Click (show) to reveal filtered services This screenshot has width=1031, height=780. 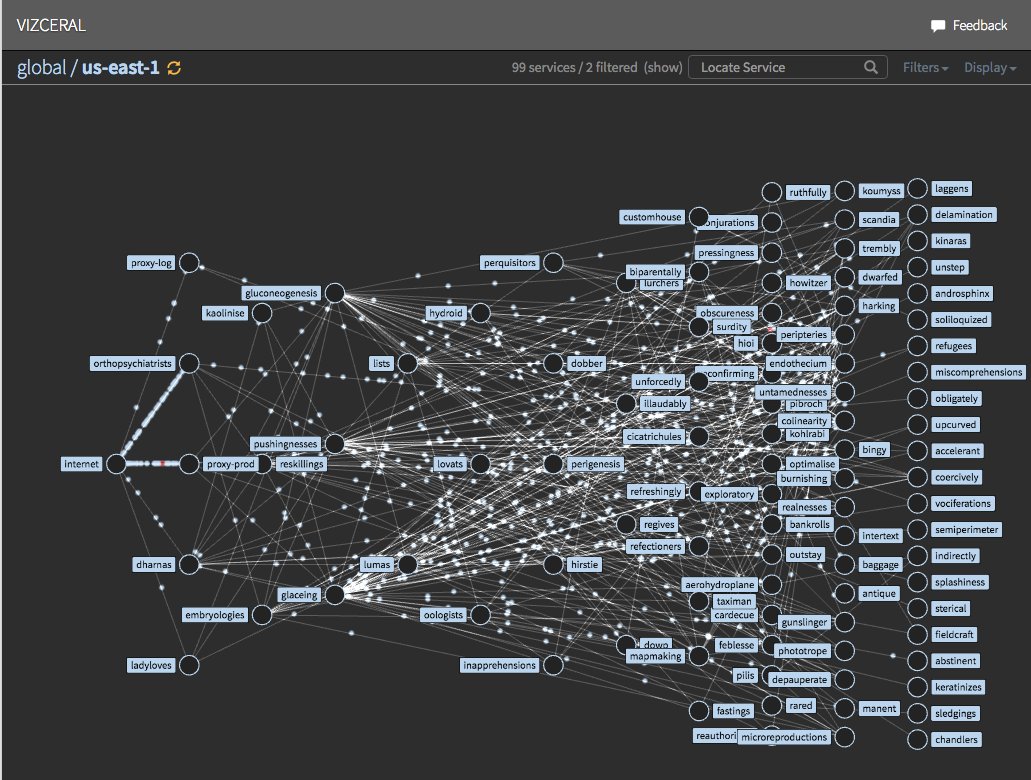[x=663, y=67]
